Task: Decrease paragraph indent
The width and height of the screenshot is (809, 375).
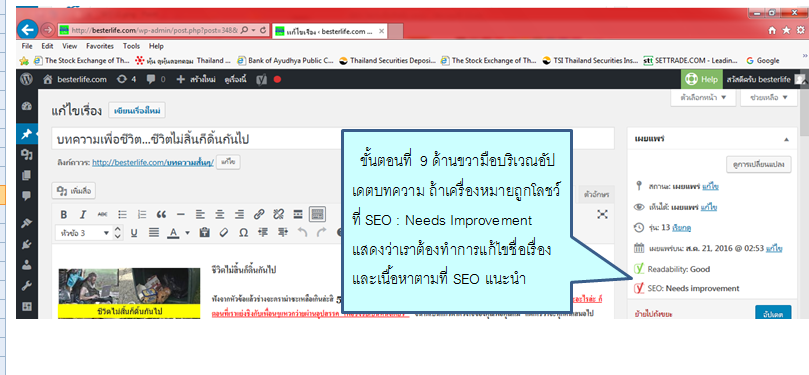Action: [263, 233]
